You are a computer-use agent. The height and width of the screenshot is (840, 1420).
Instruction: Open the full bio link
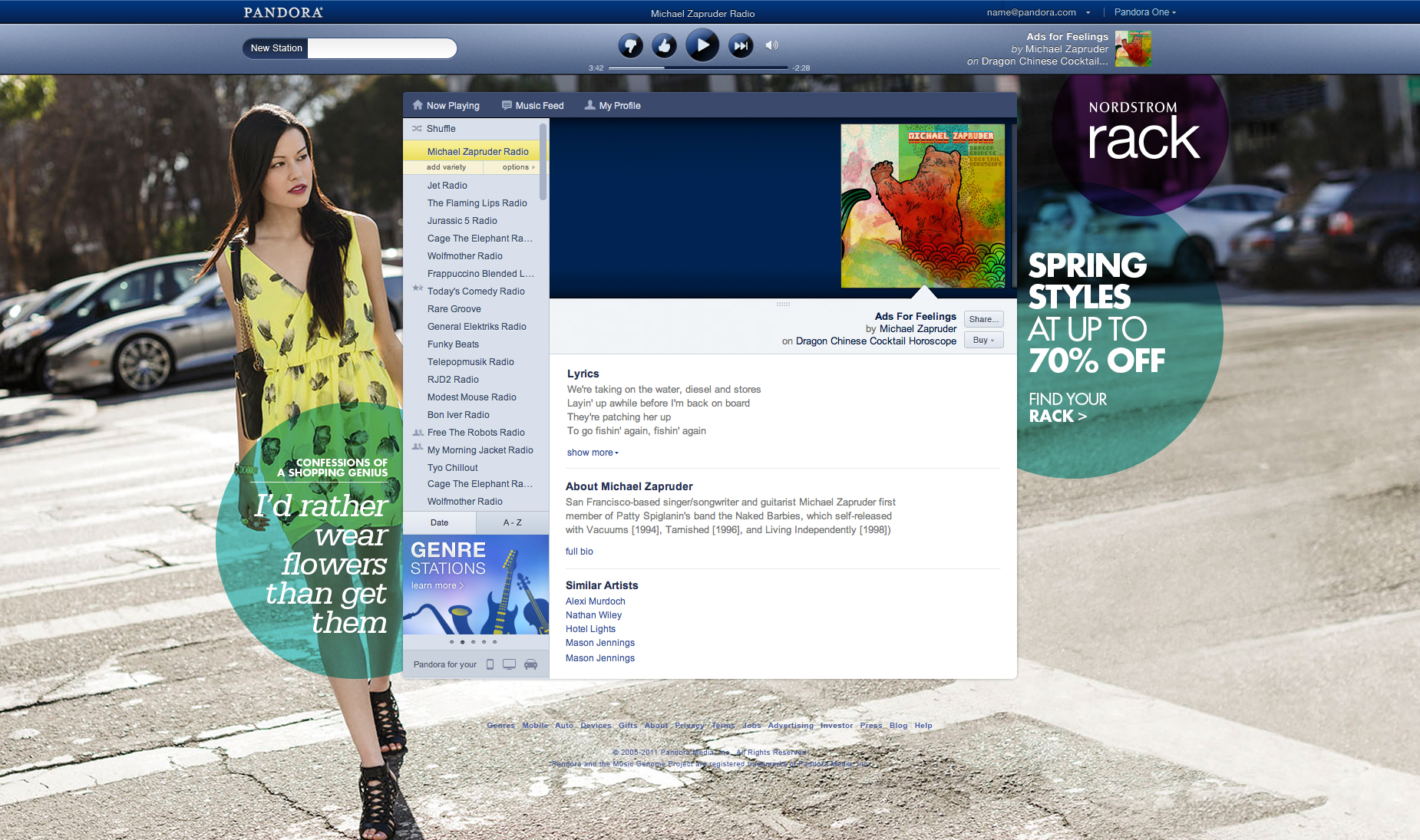(x=579, y=552)
